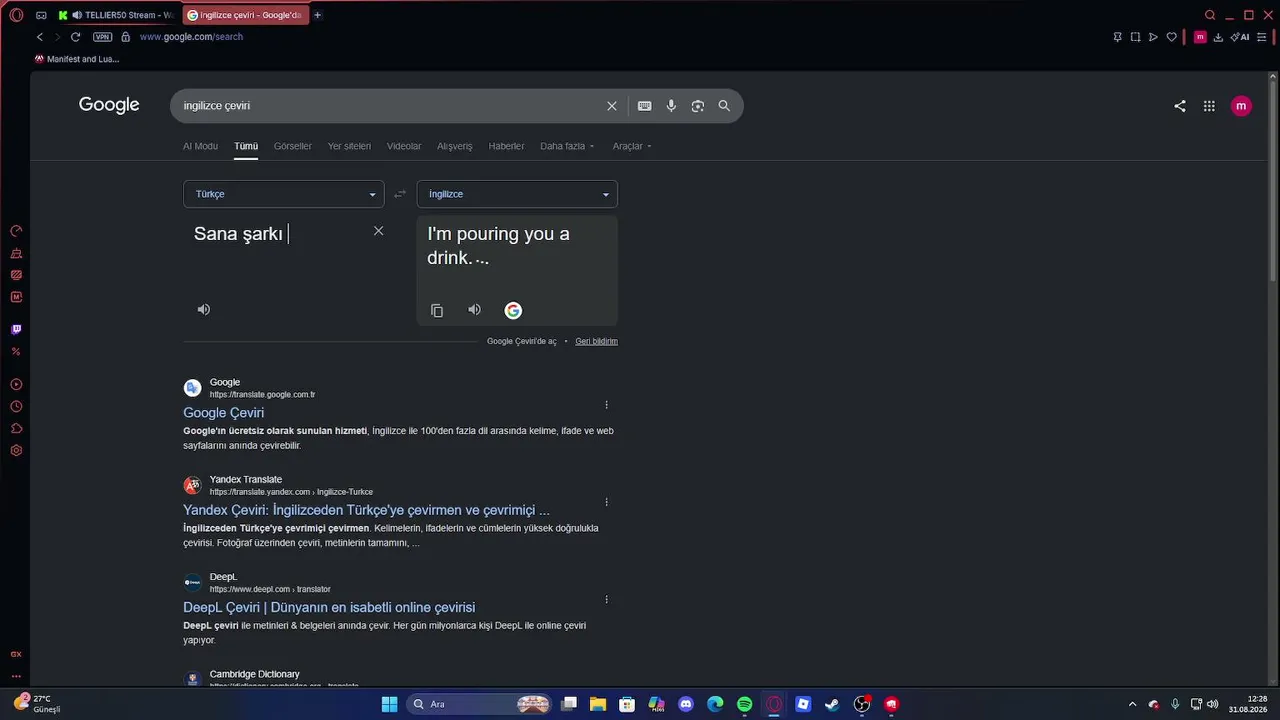Open the İngilizce target language dropdown
This screenshot has width=1280, height=720.
pyautogui.click(x=517, y=194)
